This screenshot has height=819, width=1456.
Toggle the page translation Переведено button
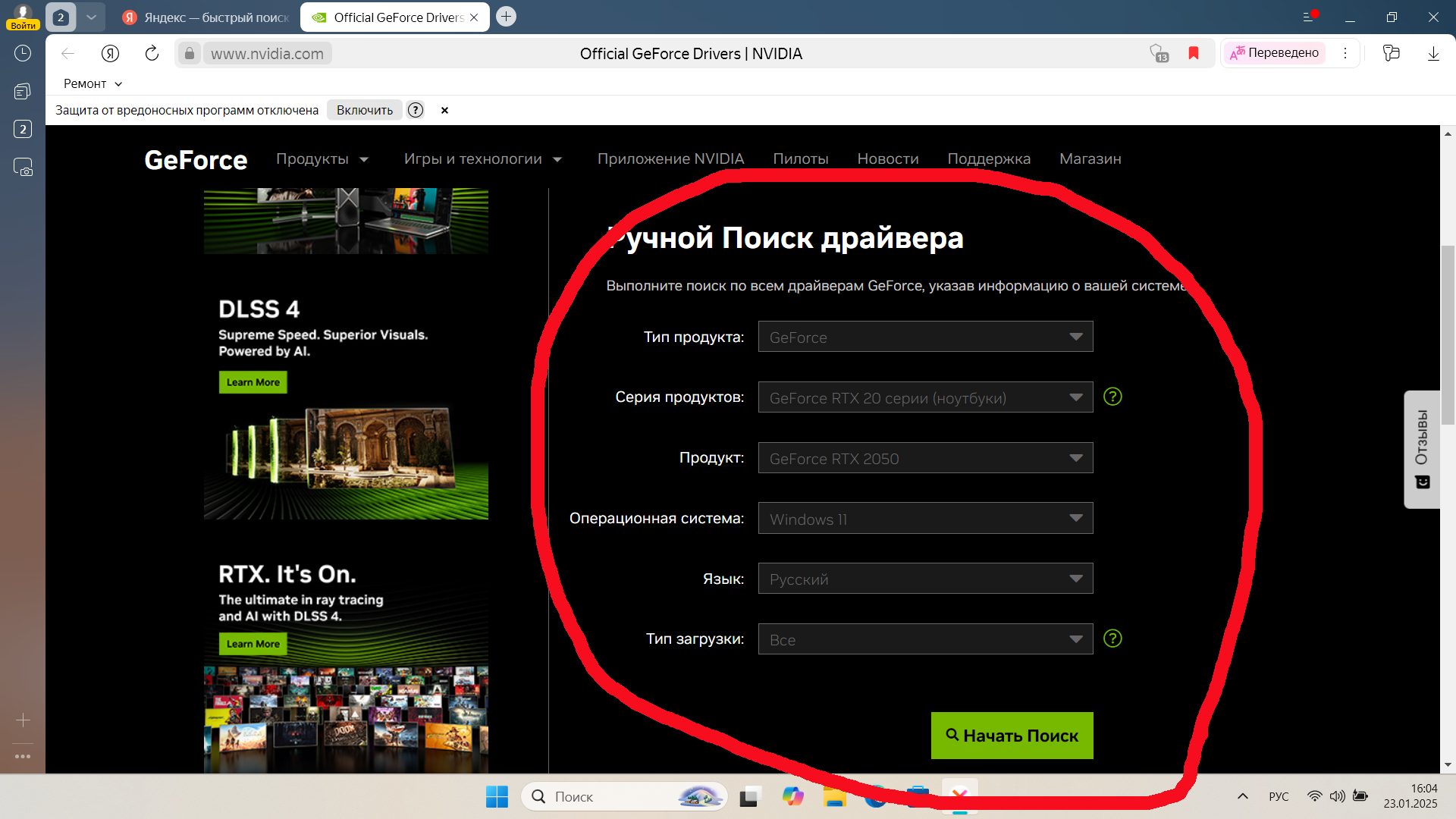(x=1275, y=53)
